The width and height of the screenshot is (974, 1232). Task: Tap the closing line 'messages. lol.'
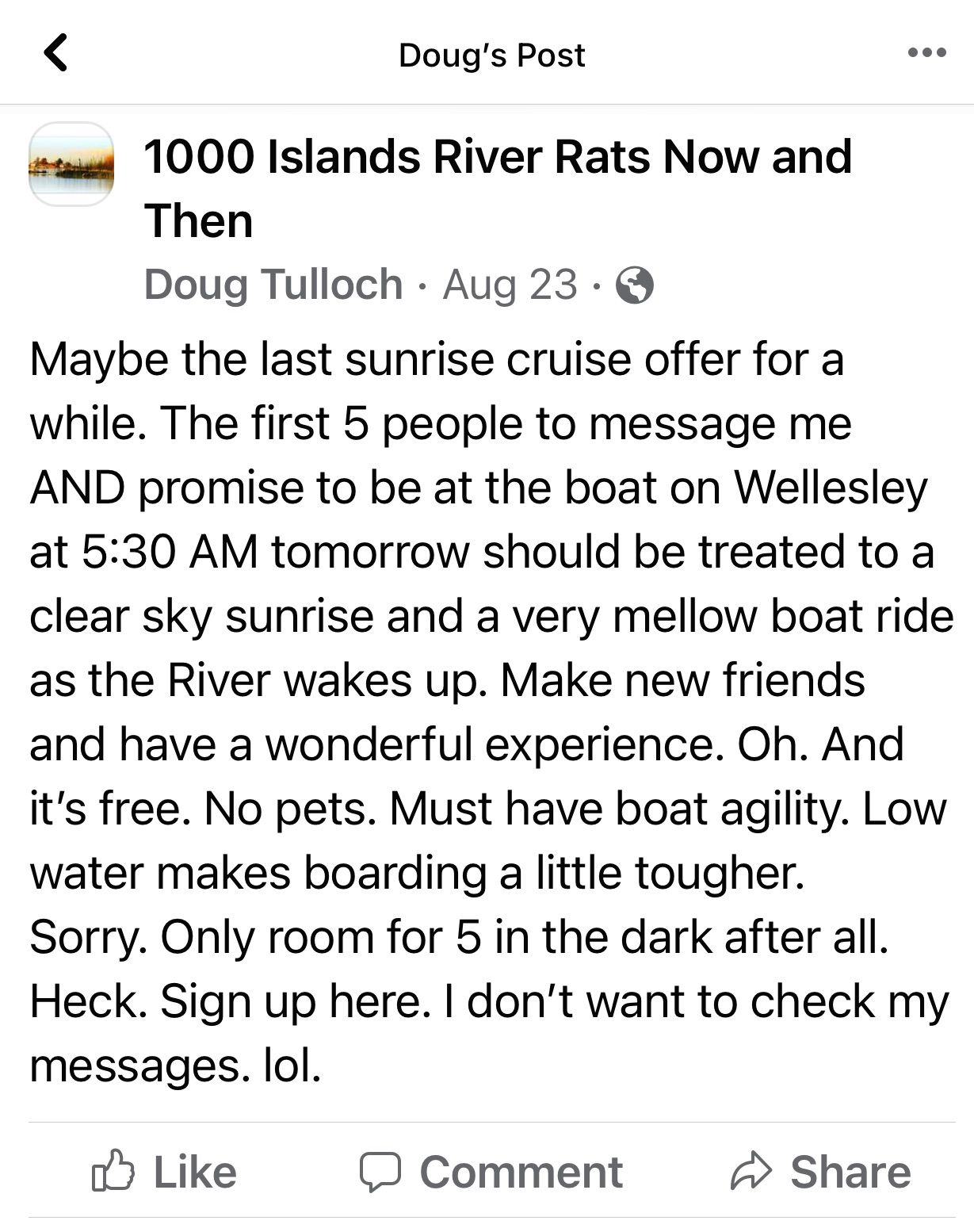pyautogui.click(x=176, y=1066)
